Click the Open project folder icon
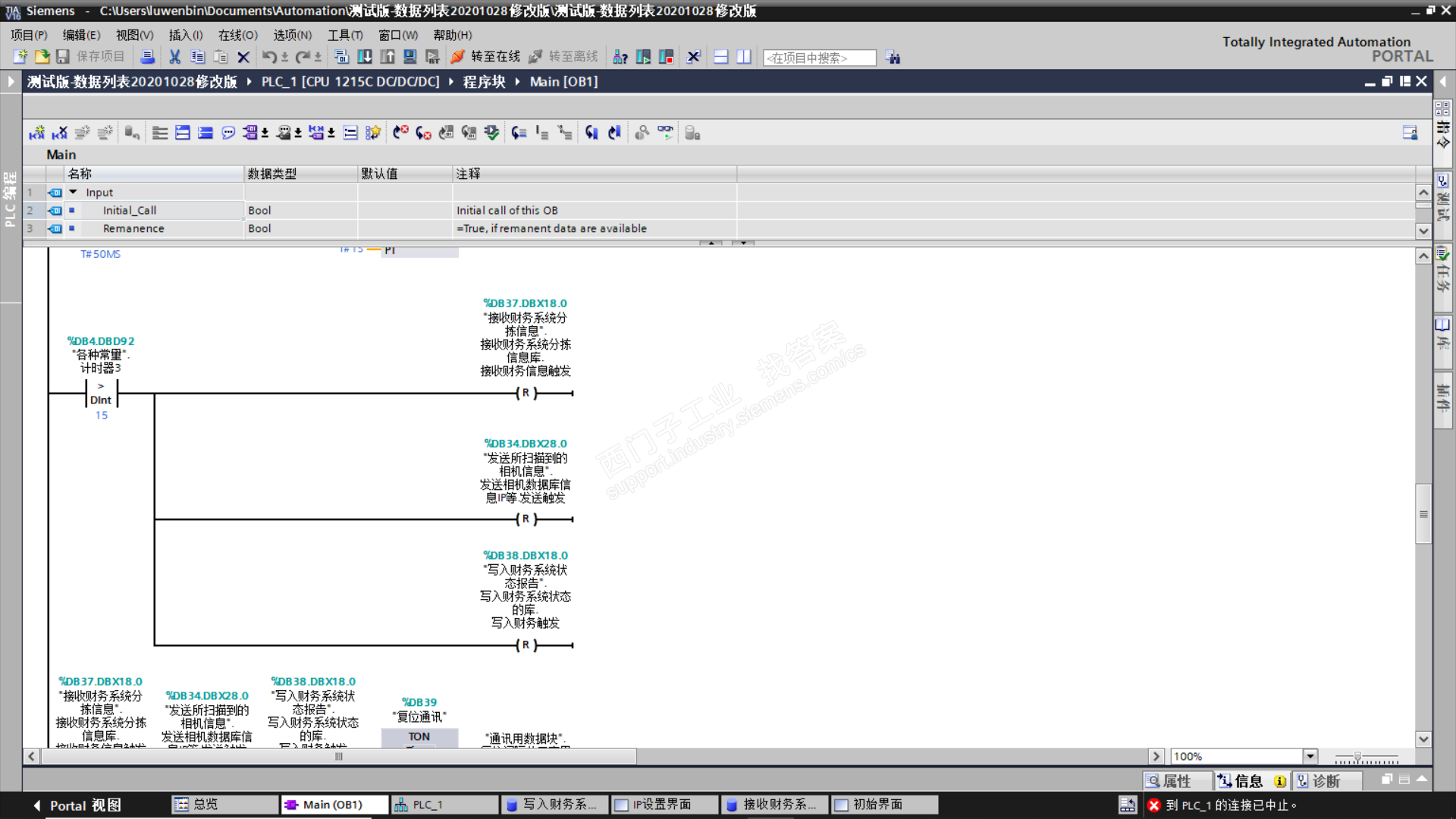The image size is (1456, 819). [x=42, y=57]
